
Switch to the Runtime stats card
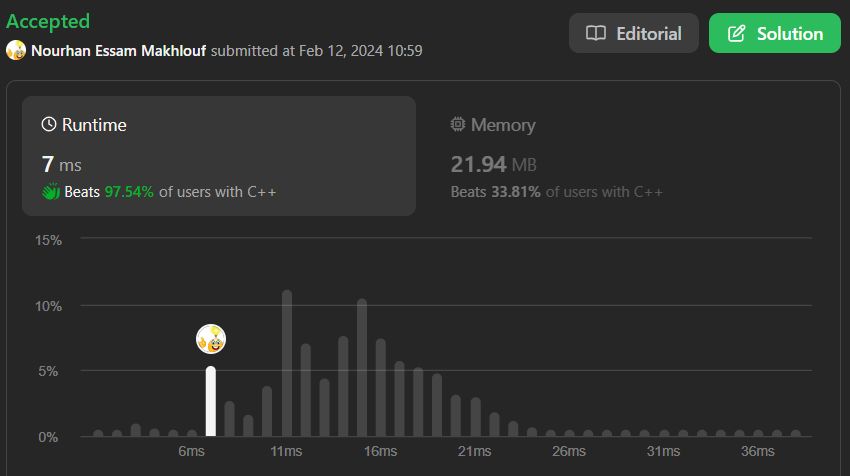(218, 155)
